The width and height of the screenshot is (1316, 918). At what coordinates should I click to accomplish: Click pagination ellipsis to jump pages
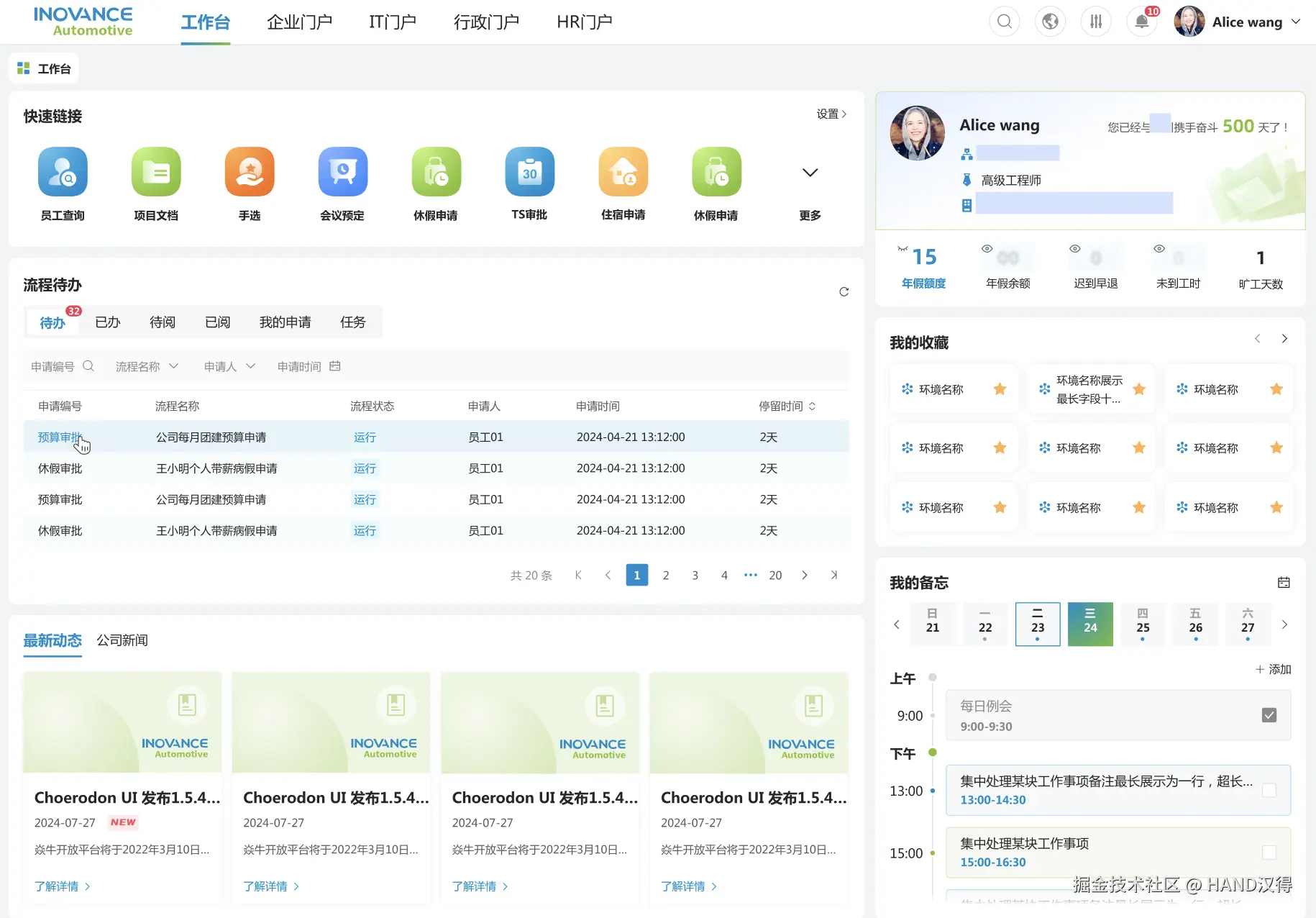[x=751, y=575]
